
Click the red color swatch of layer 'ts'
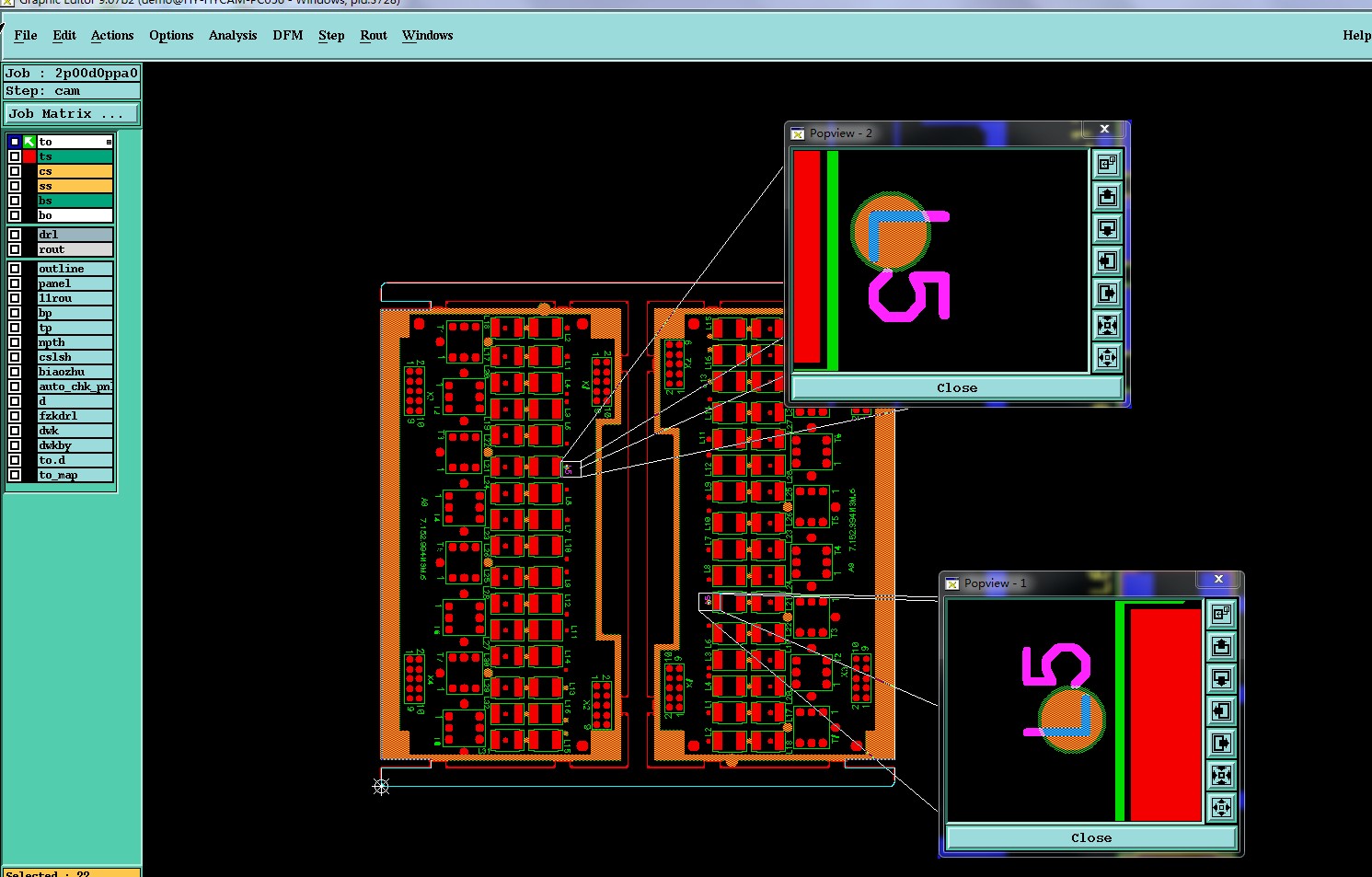tap(29, 156)
